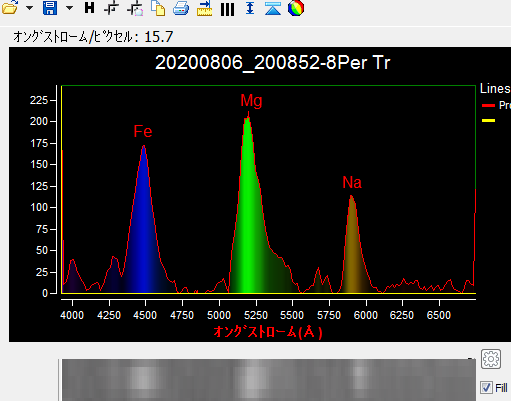Click the printer icon
511x401 pixels.
pyautogui.click(x=181, y=8)
